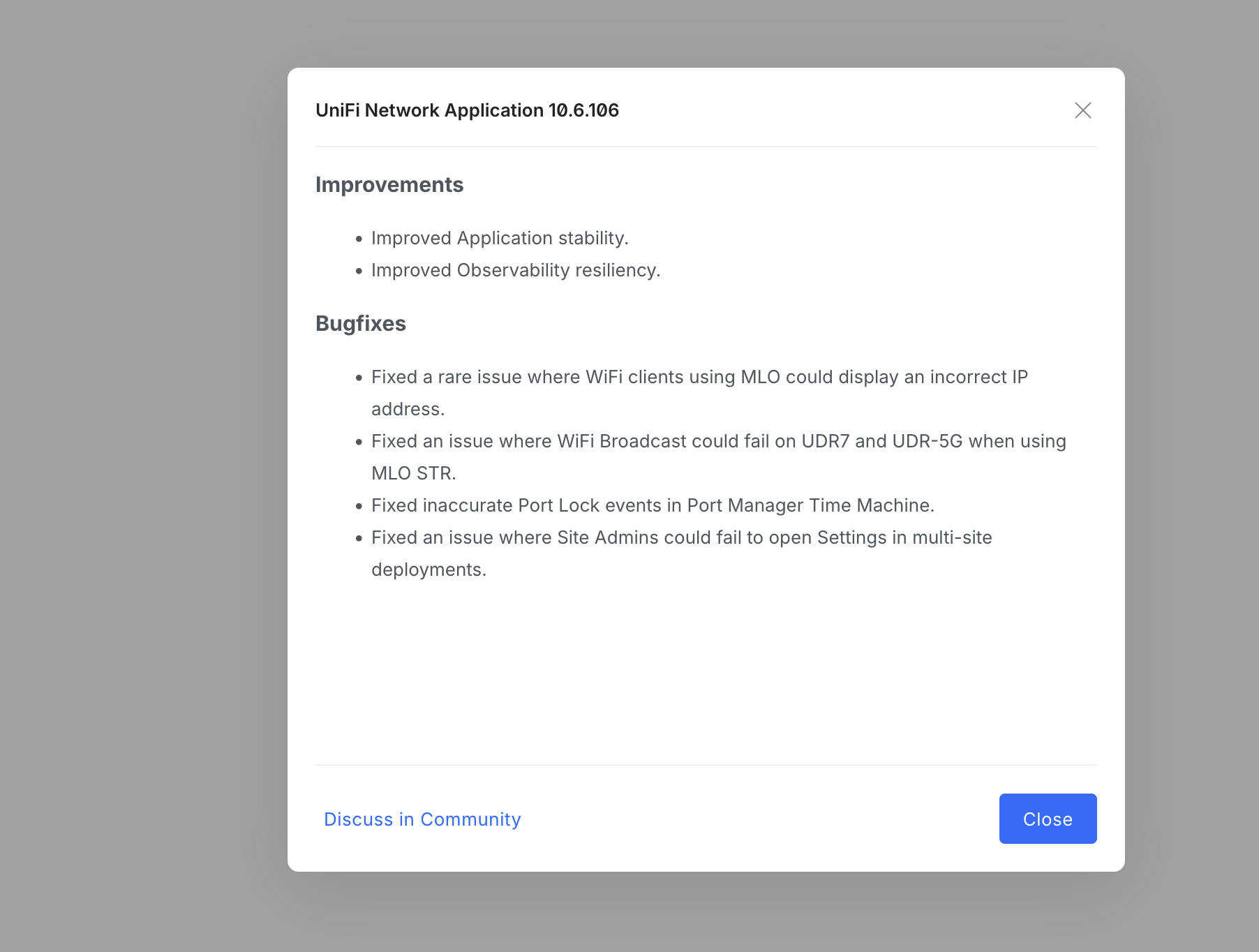Image resolution: width=1259 pixels, height=952 pixels.
Task: Select the dialog title UniFi Network Application 10.6.106
Action: (467, 110)
